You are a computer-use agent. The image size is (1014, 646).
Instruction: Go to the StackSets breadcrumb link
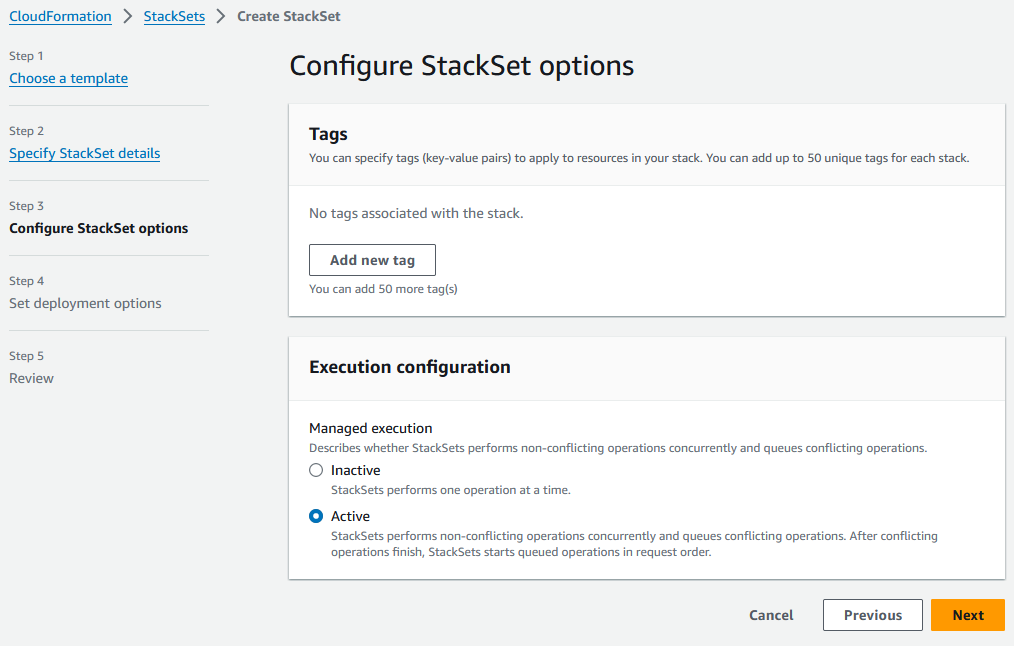(174, 17)
